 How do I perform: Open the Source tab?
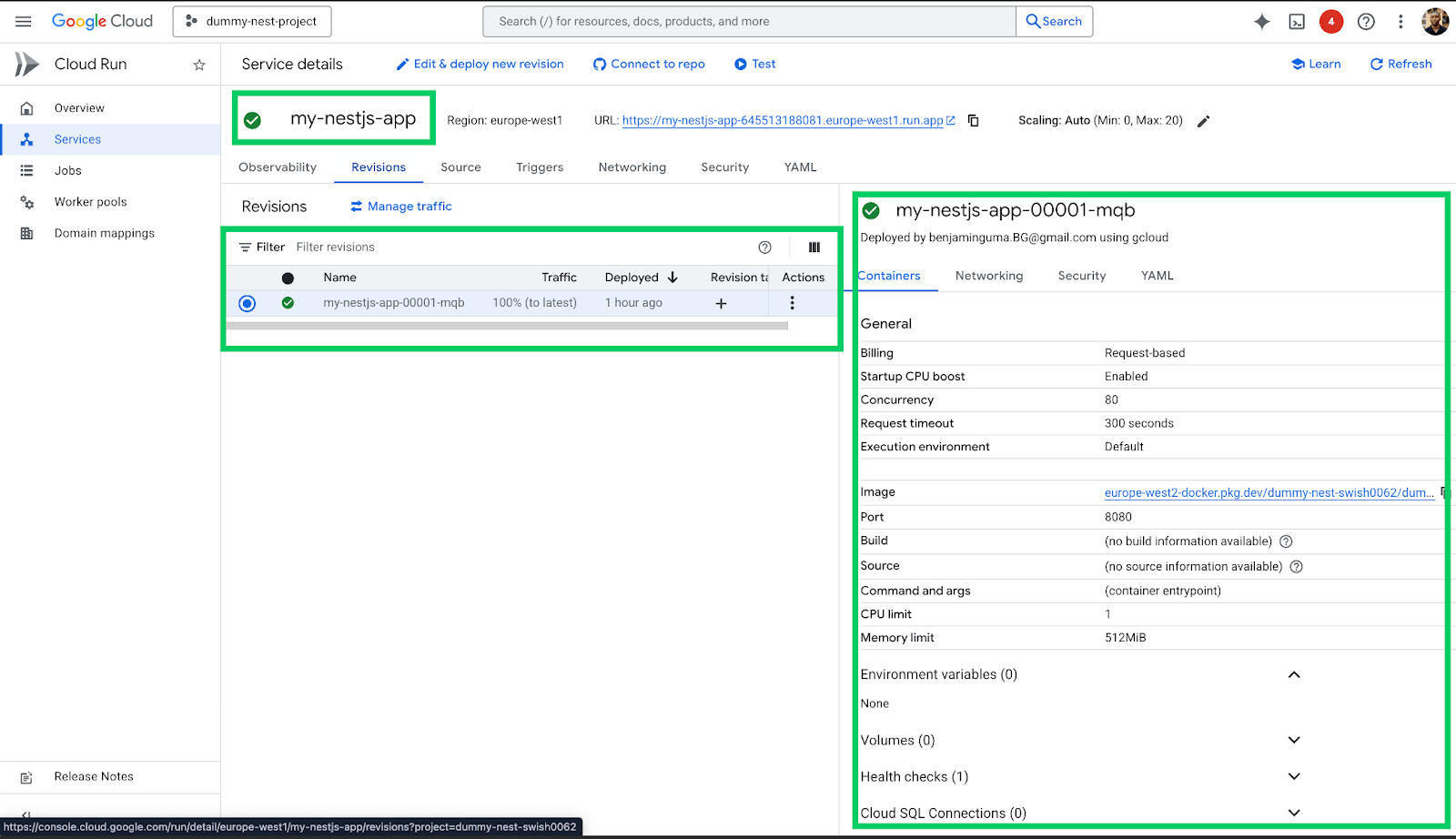[x=460, y=167]
